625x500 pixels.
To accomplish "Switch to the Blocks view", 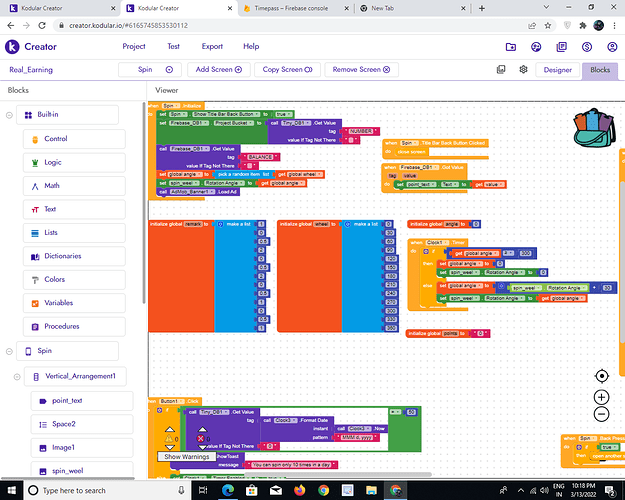I will [x=600, y=70].
